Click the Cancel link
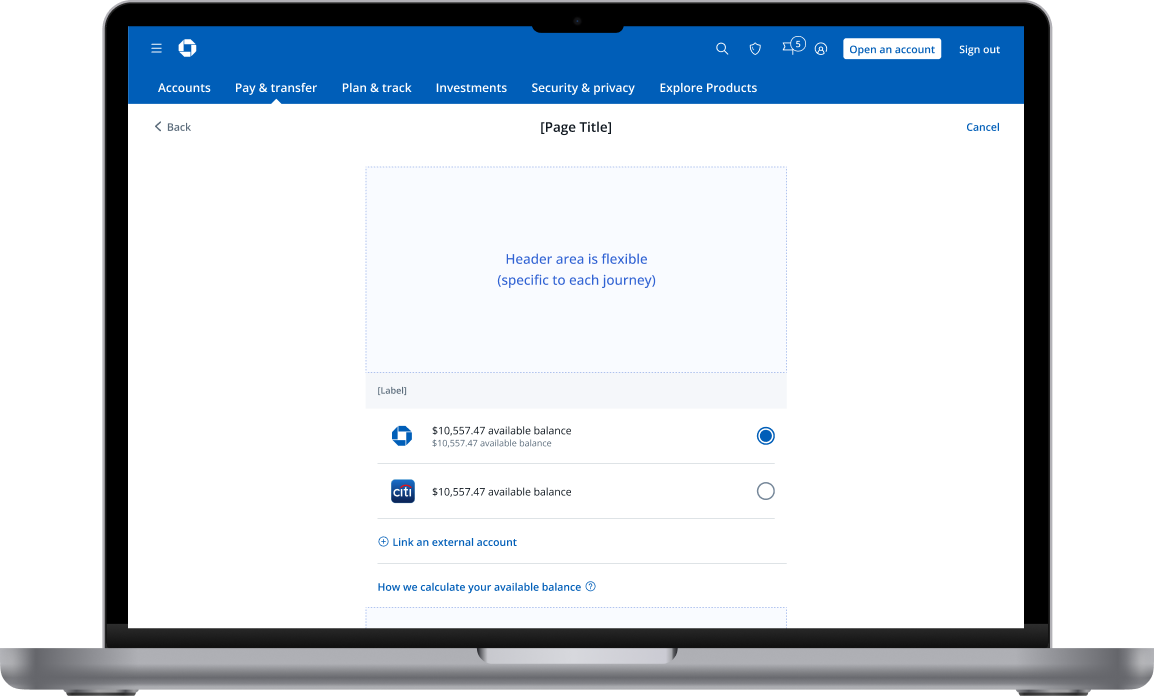Image resolution: width=1154 pixels, height=696 pixels. [x=983, y=127]
